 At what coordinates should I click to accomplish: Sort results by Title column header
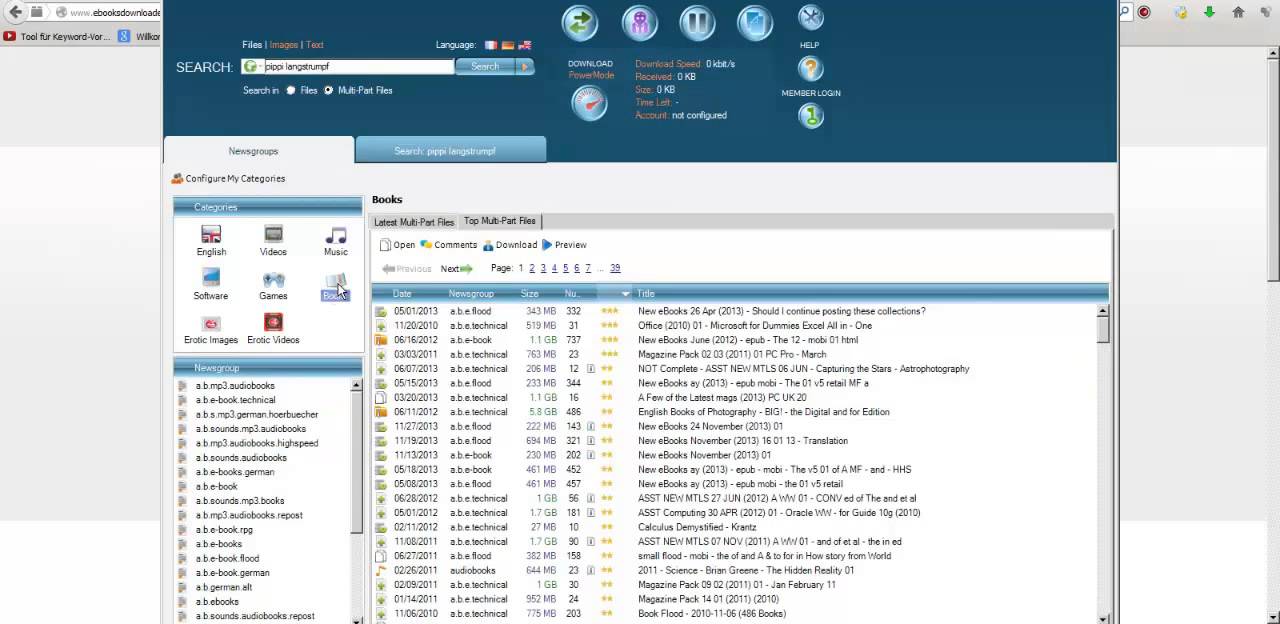point(646,294)
